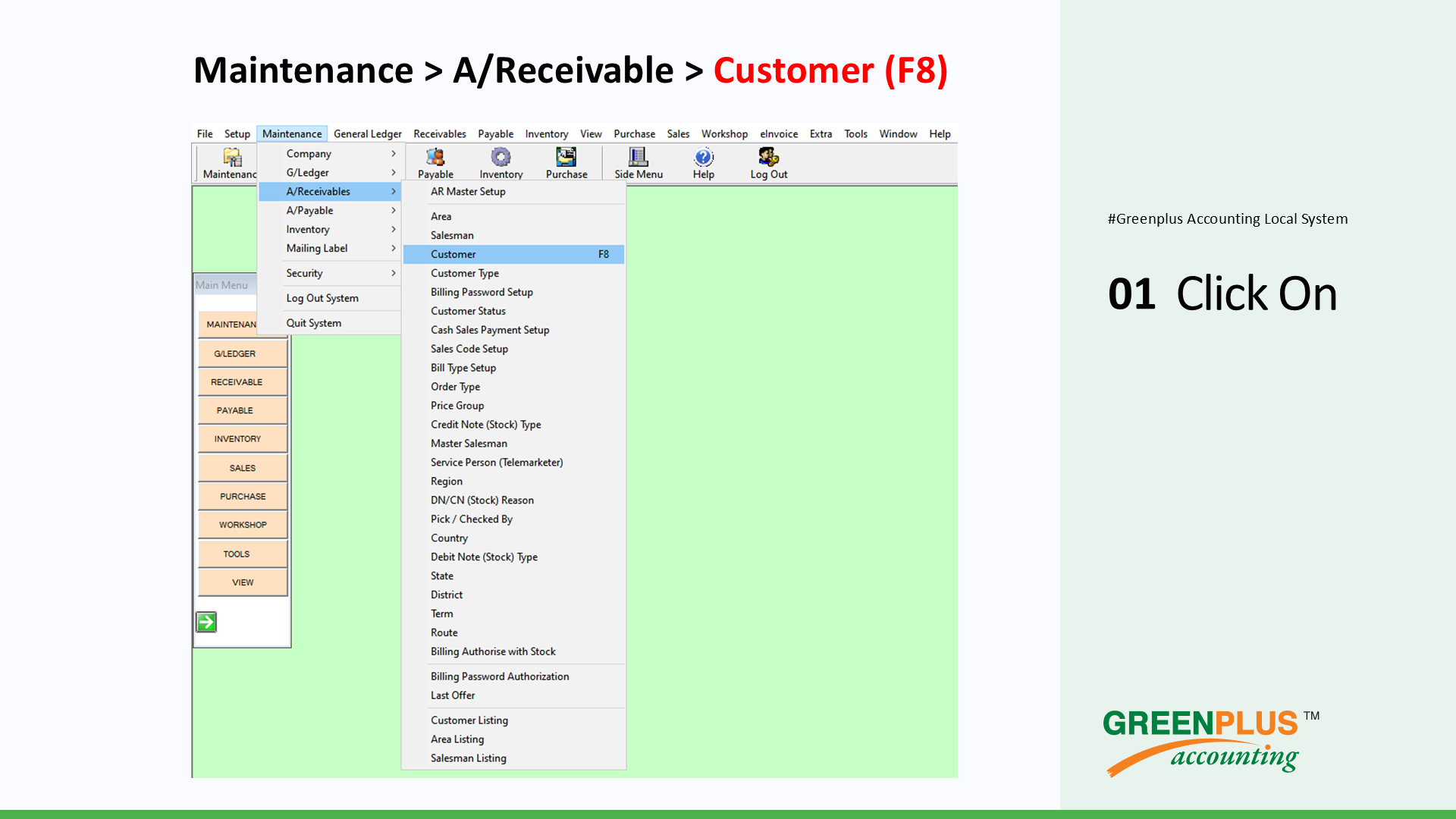The width and height of the screenshot is (1456, 819).
Task: Select Cash Sales Payment Setup
Action: click(514, 330)
